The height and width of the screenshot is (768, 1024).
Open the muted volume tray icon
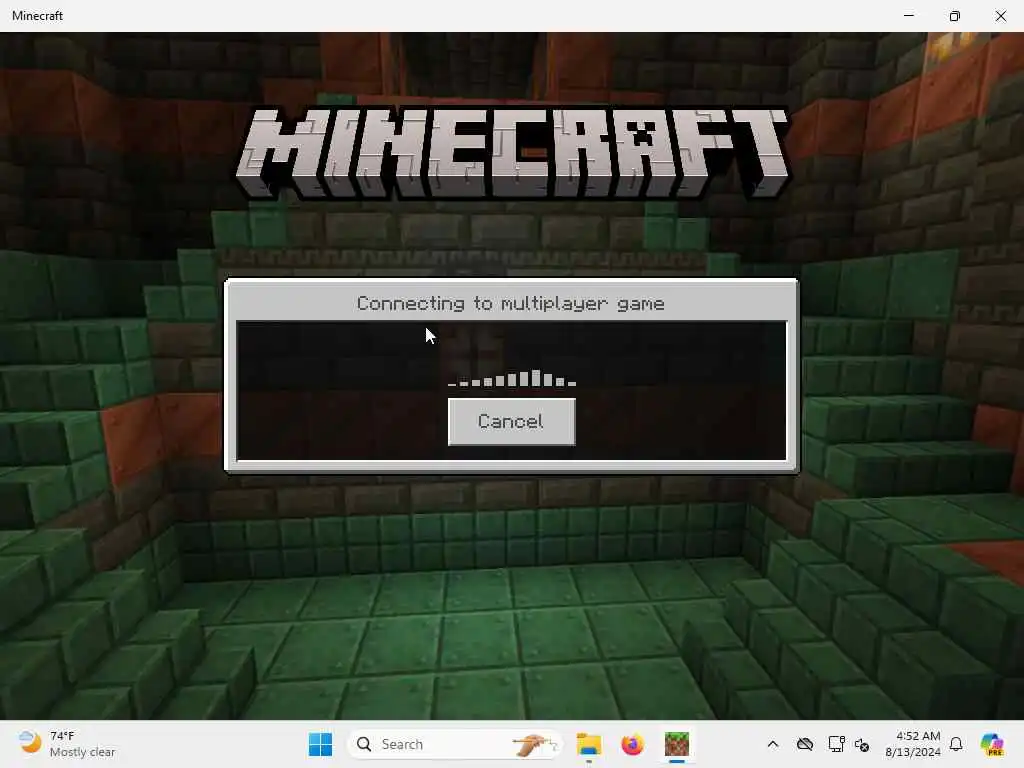[862, 744]
